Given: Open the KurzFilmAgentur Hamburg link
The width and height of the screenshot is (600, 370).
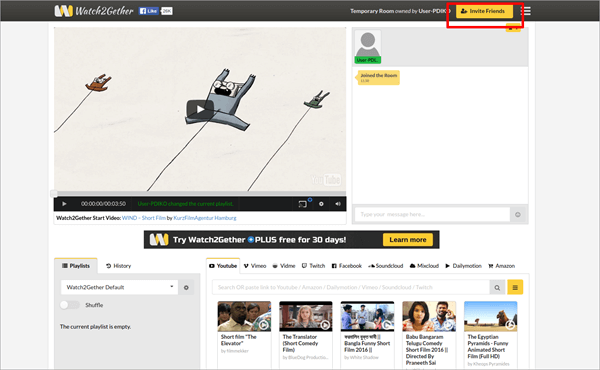Looking at the screenshot, I should 205,218.
